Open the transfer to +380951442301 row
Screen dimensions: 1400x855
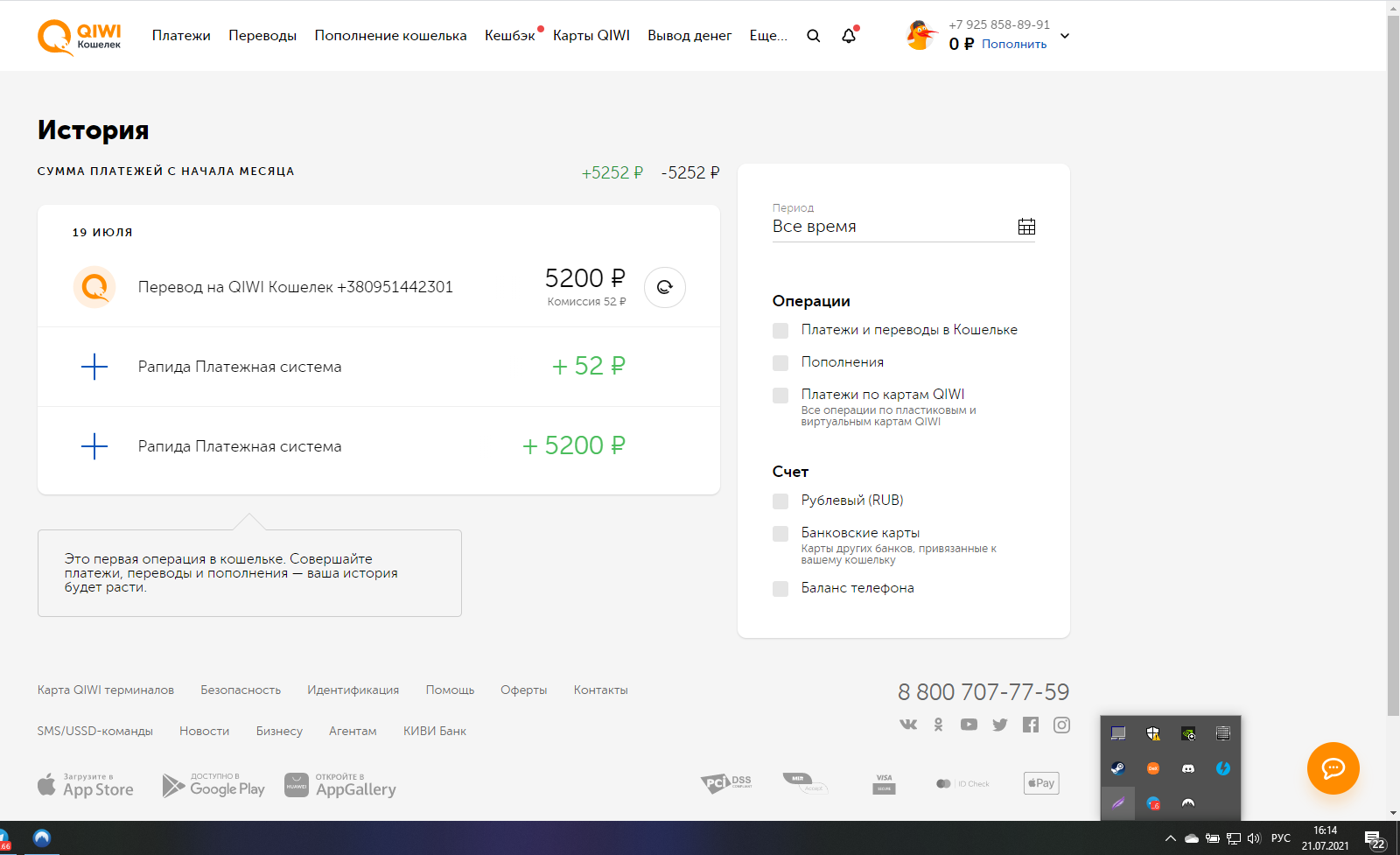(x=379, y=287)
